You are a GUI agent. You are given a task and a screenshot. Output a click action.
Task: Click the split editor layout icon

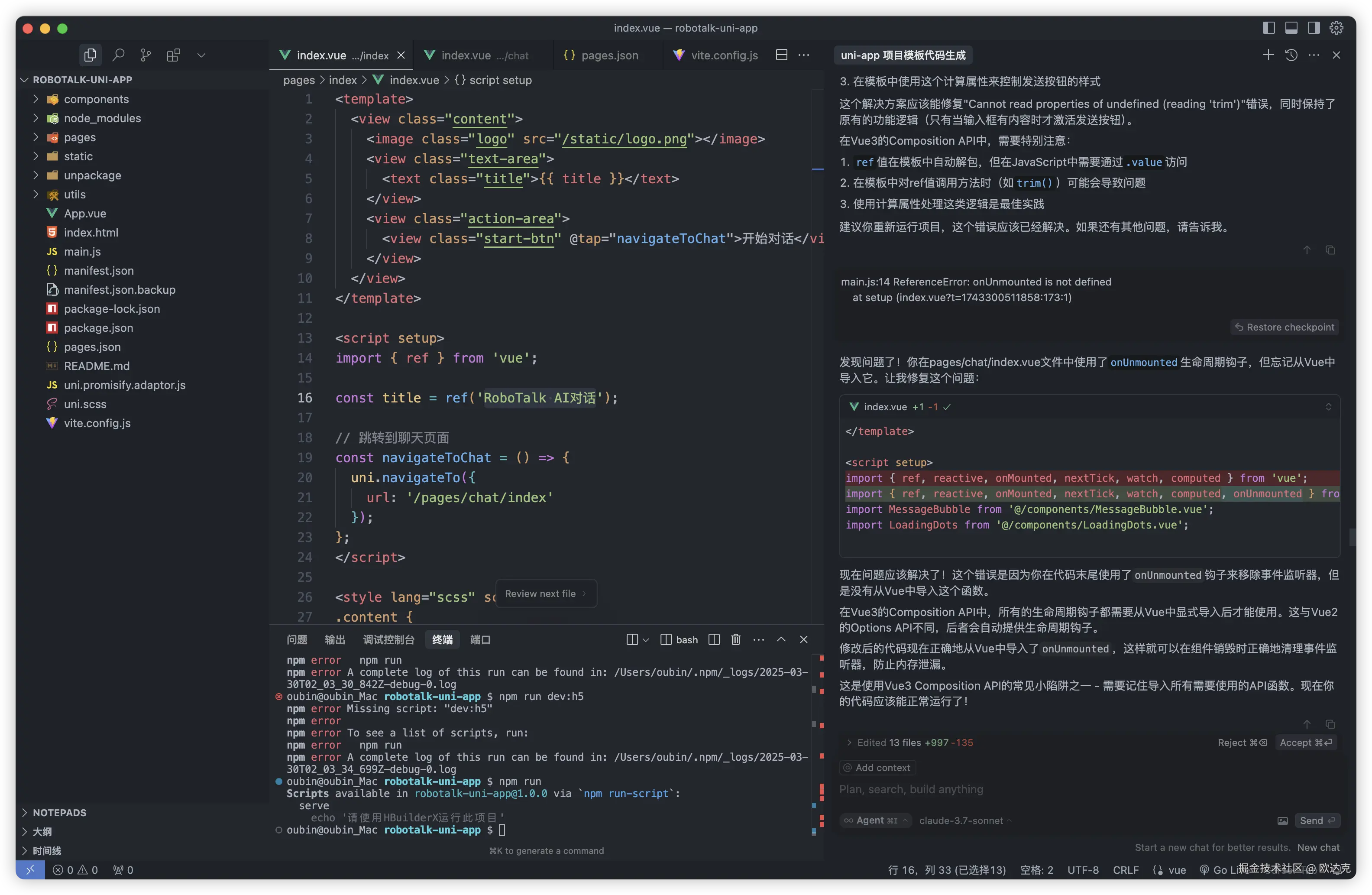782,55
